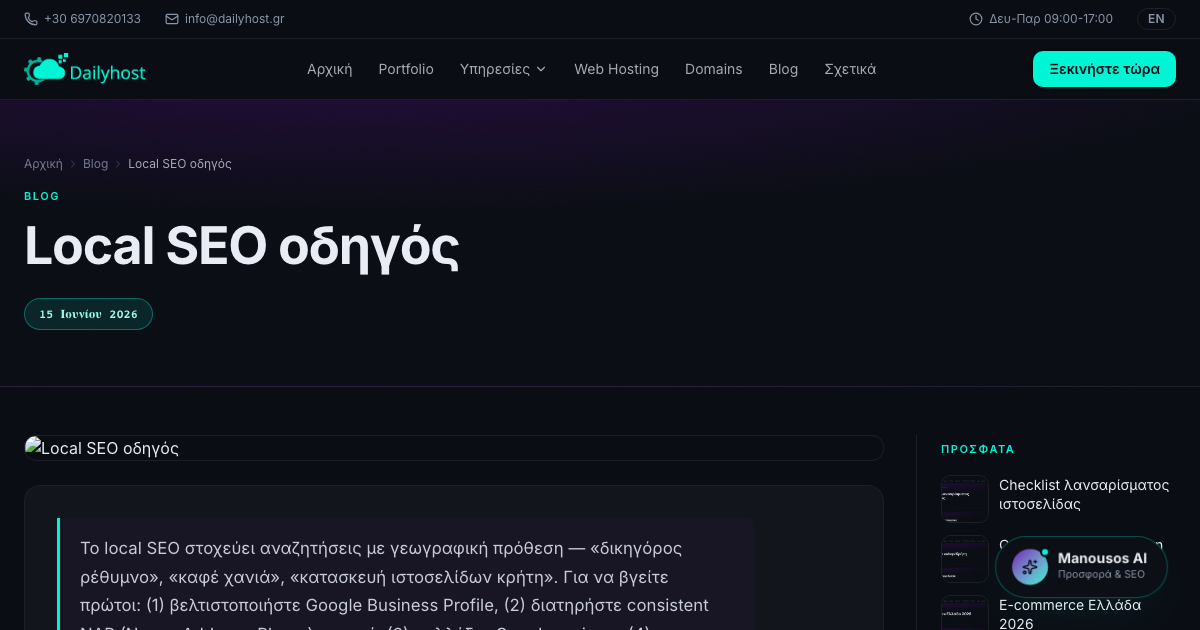Image resolution: width=1200 pixels, height=630 pixels.
Task: Click the clock icon near opening hours
Action: [976, 19]
